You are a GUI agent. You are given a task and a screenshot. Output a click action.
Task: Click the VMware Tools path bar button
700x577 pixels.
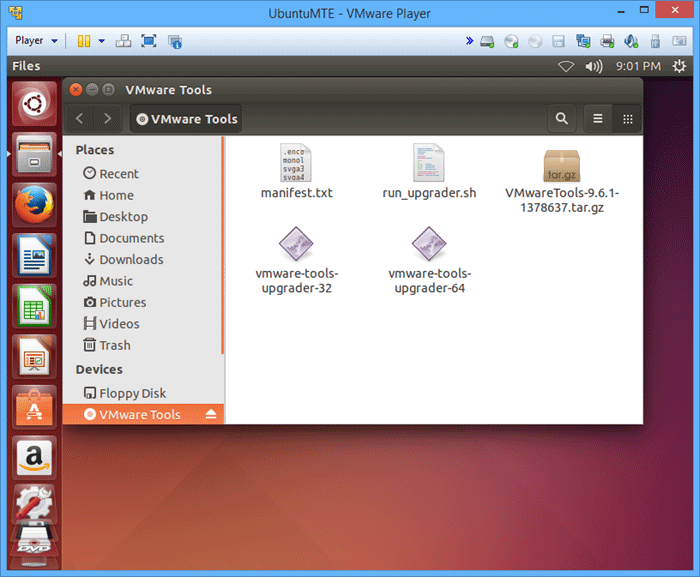[x=186, y=119]
